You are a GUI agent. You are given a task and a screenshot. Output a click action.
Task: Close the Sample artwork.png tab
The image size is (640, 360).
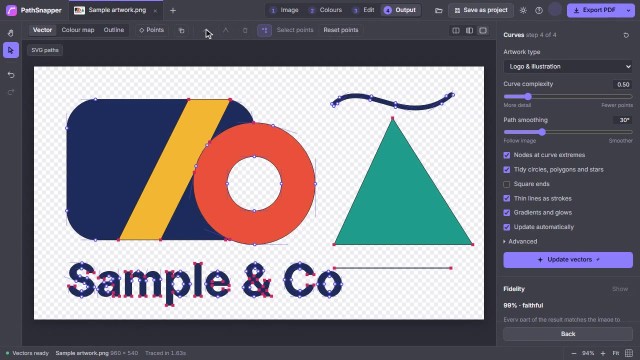coord(155,11)
